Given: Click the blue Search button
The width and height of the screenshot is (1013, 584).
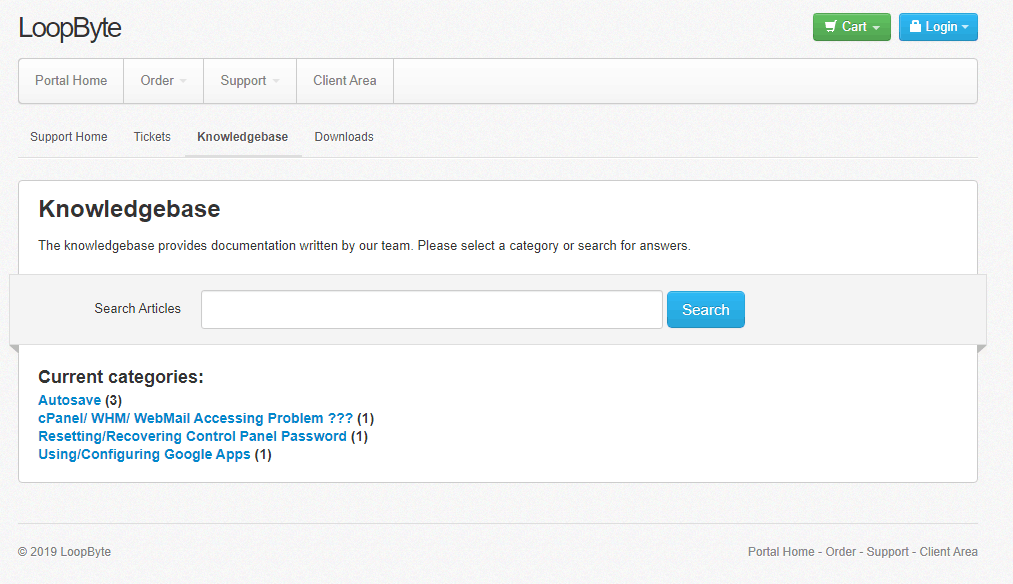Looking at the screenshot, I should (705, 309).
